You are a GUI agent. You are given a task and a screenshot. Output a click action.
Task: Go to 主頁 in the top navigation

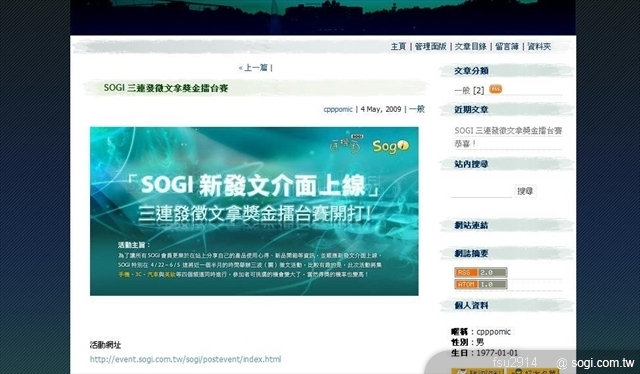click(x=398, y=47)
